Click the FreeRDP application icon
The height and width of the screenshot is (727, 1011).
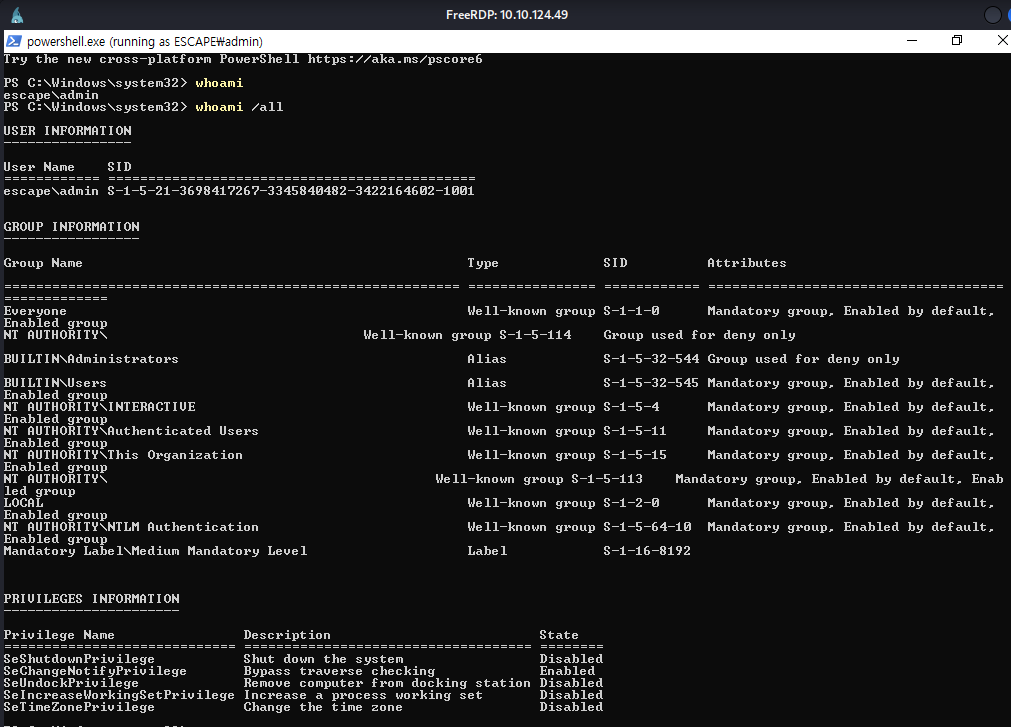click(17, 15)
